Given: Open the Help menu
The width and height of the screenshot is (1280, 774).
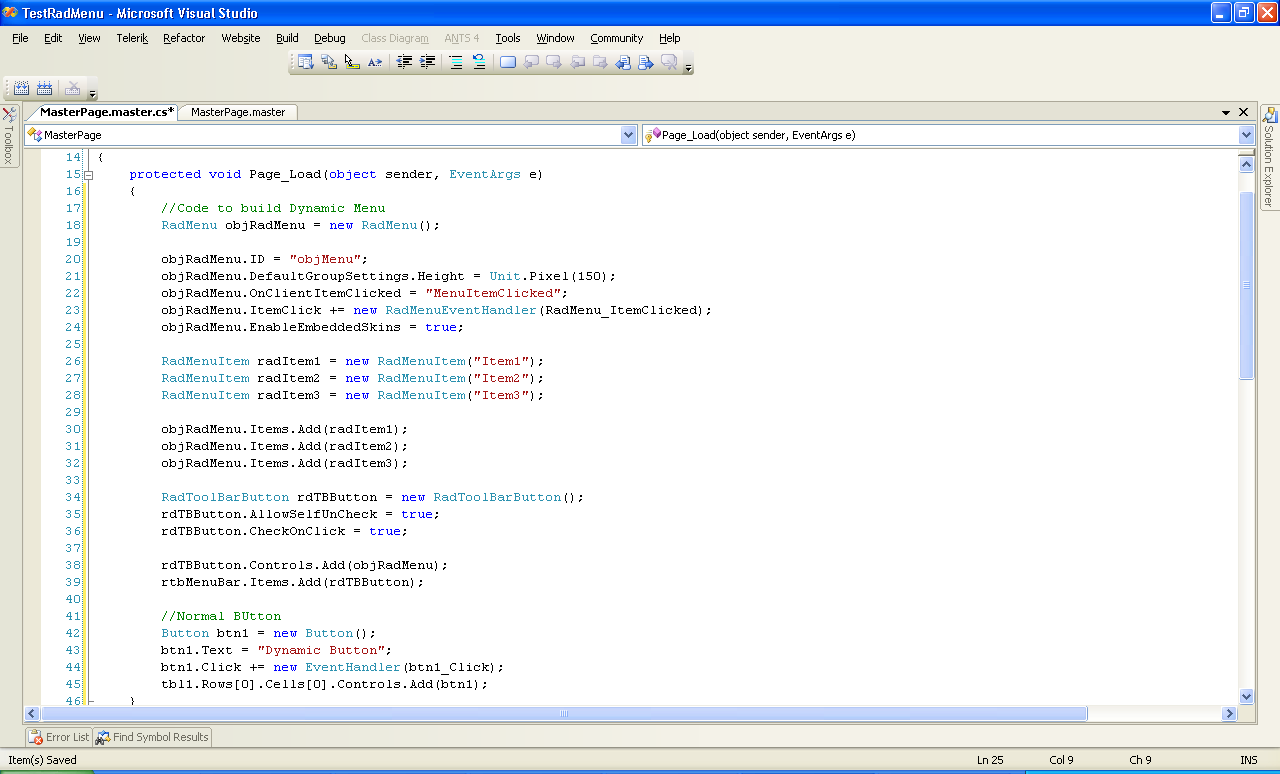Looking at the screenshot, I should (669, 38).
